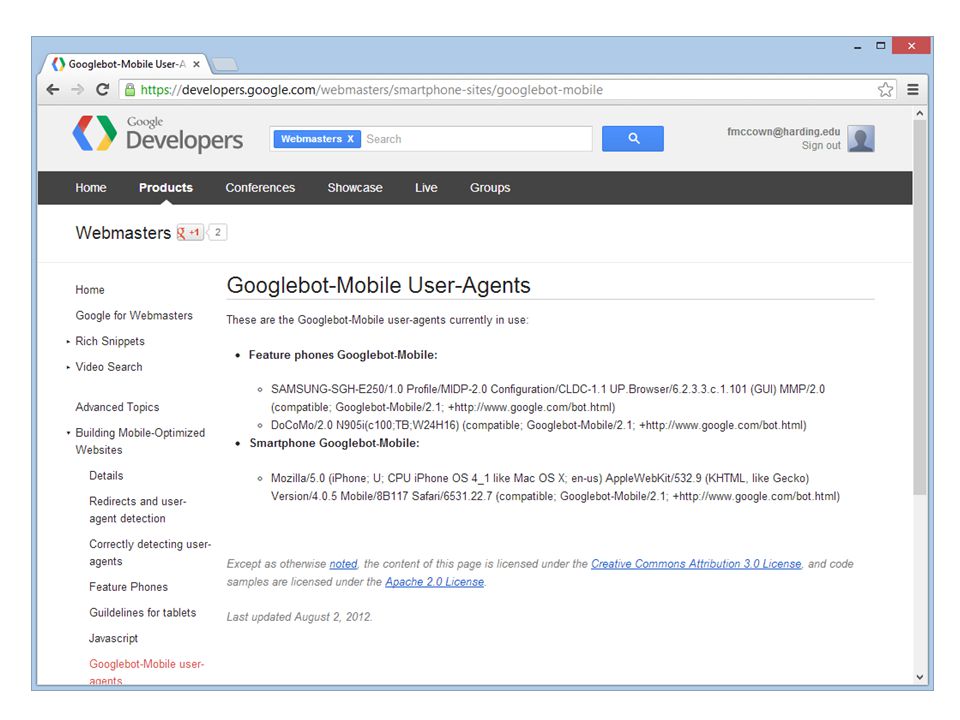Open Google for Webmasters in the sidebar
The height and width of the screenshot is (720, 960).
tap(134, 315)
